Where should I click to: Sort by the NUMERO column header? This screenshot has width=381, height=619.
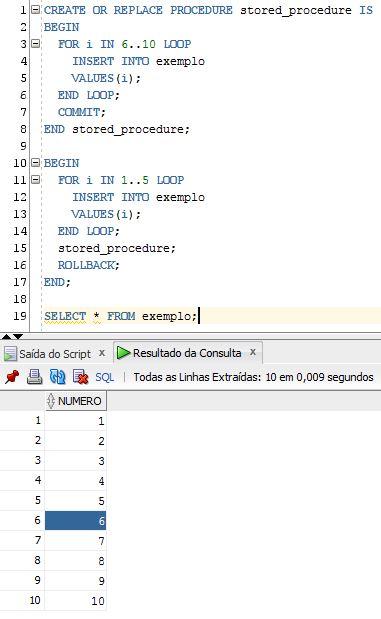click(x=75, y=401)
